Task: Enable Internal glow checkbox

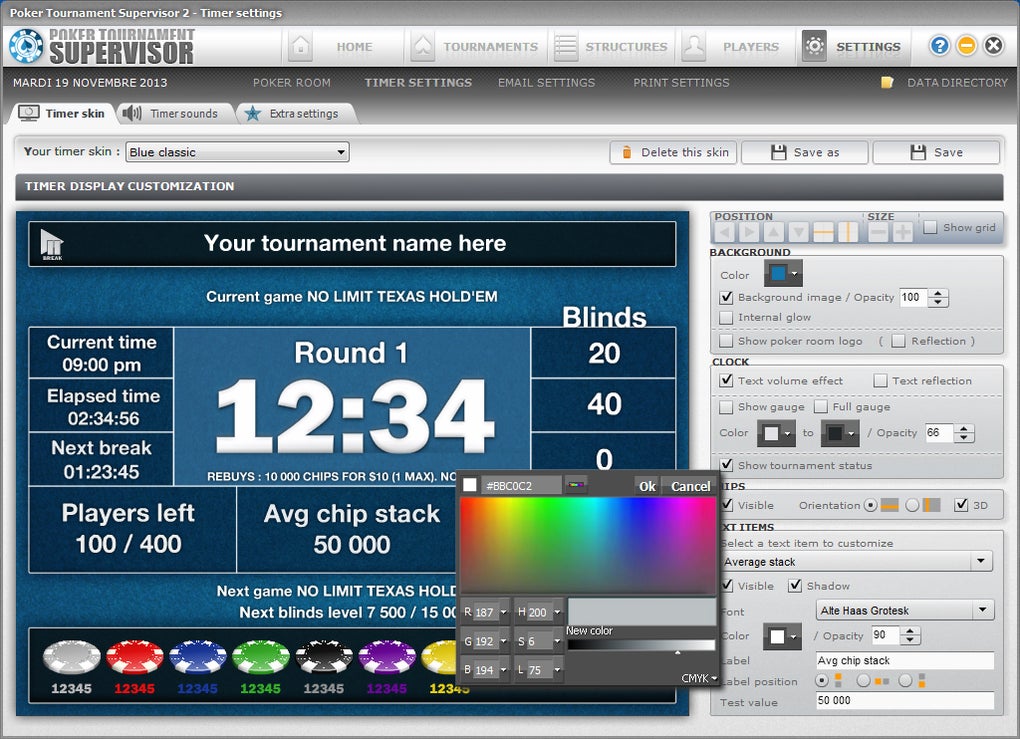Action: [727, 317]
